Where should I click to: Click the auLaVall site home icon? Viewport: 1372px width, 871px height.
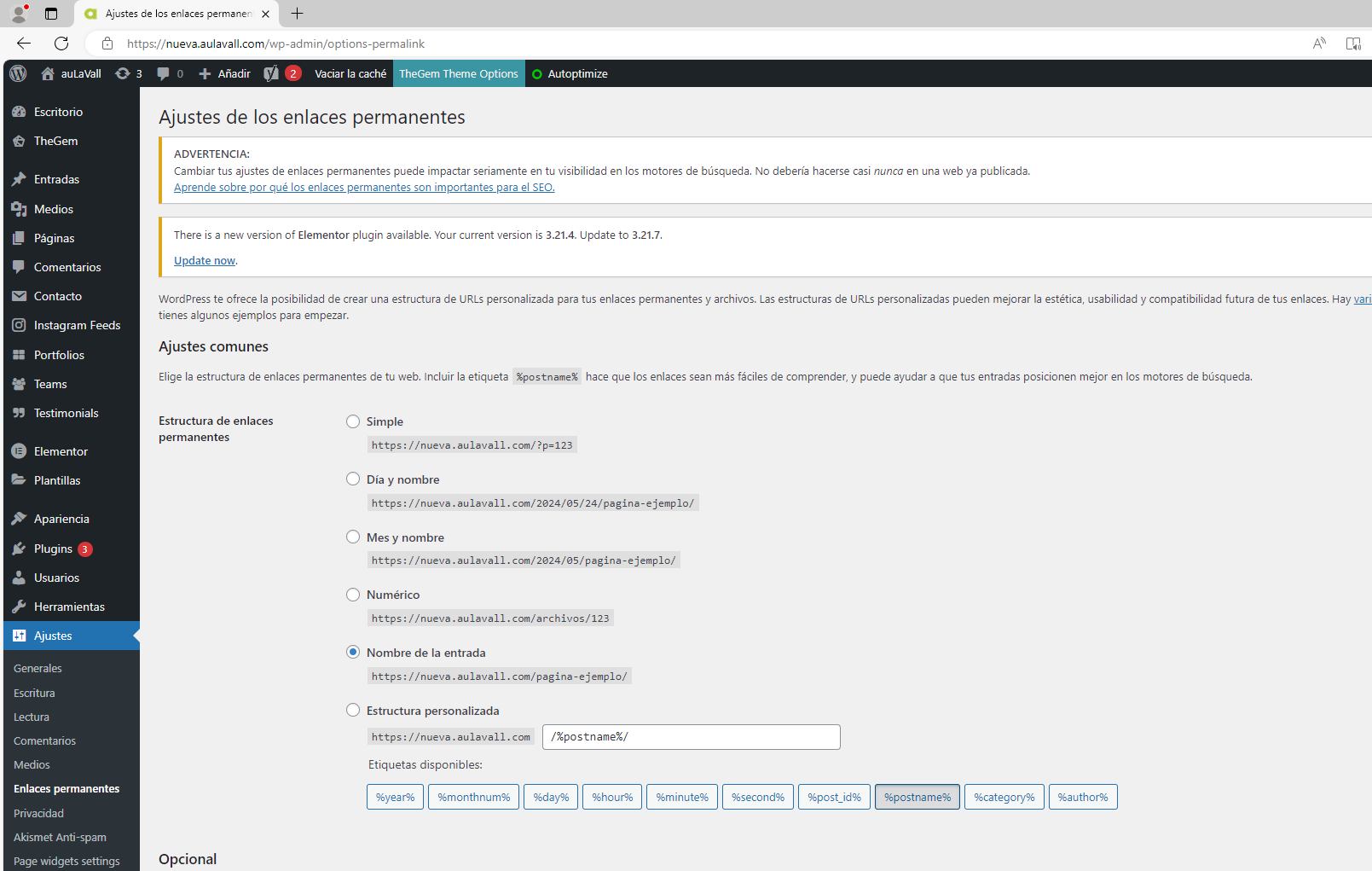48,73
